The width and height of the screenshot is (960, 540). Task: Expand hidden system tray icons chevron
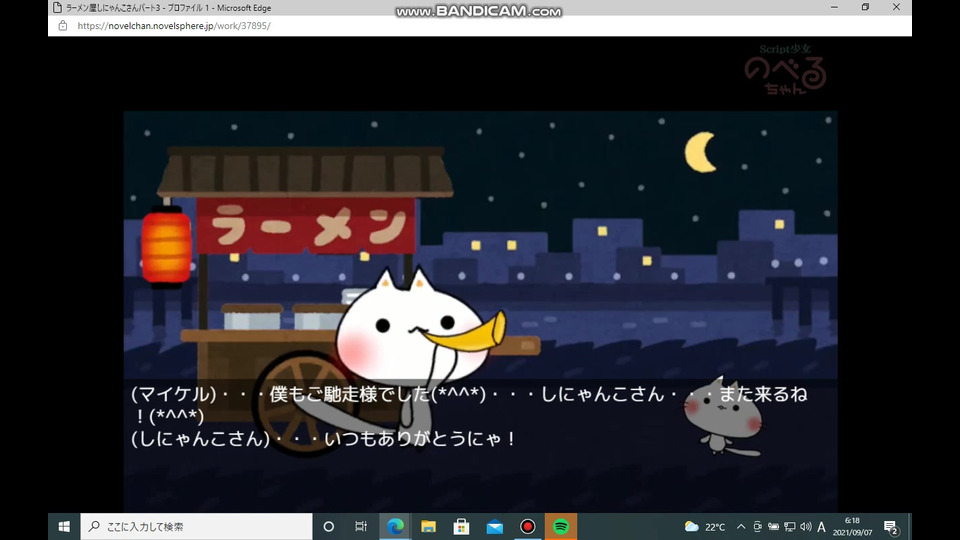pos(741,527)
